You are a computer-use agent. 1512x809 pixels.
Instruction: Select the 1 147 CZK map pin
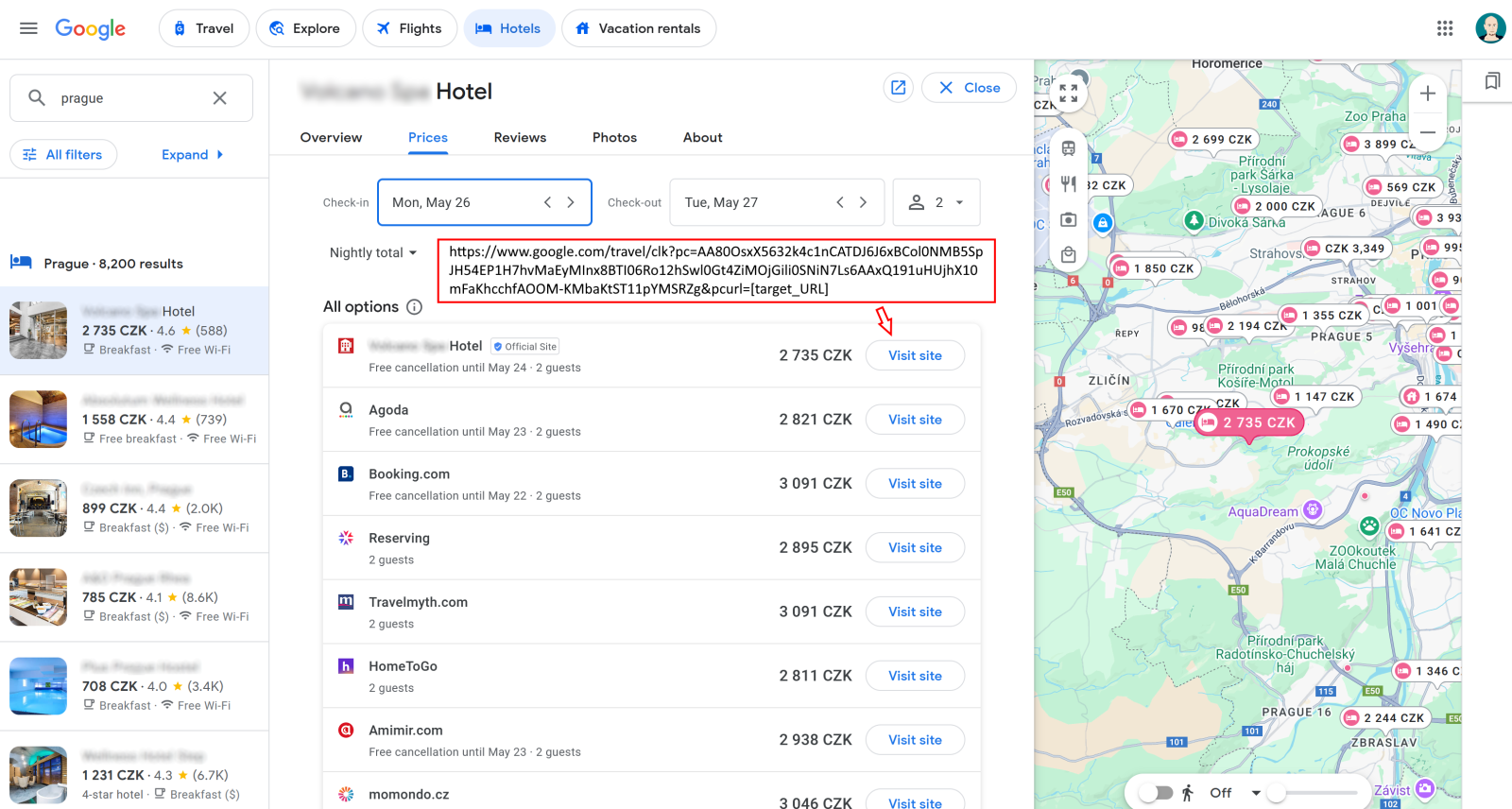click(x=1315, y=397)
